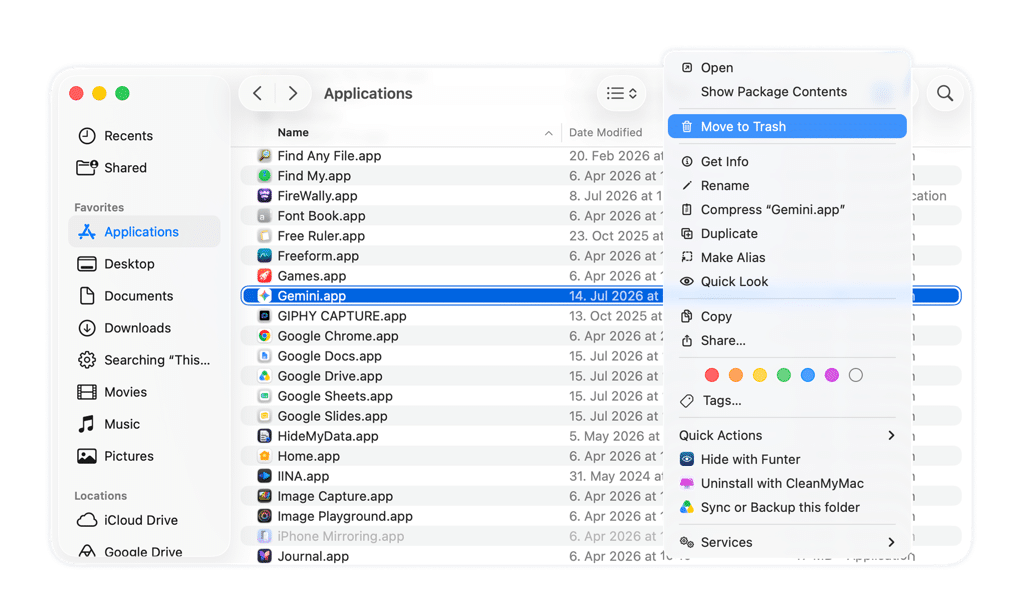Click the HideMyData.app icon
Viewport: 1022px width, 615px height.
coord(264,436)
